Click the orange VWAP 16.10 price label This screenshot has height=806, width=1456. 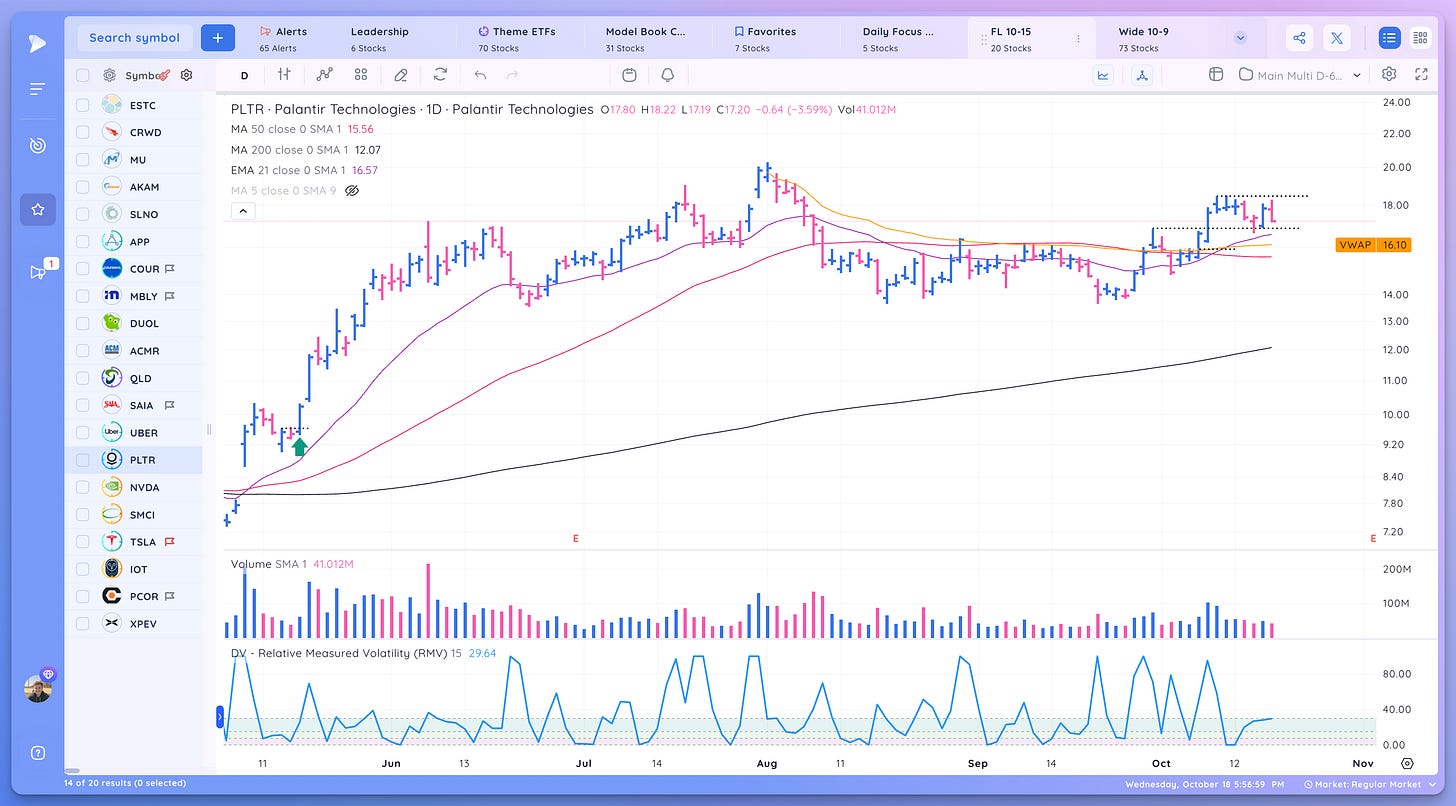1373,245
